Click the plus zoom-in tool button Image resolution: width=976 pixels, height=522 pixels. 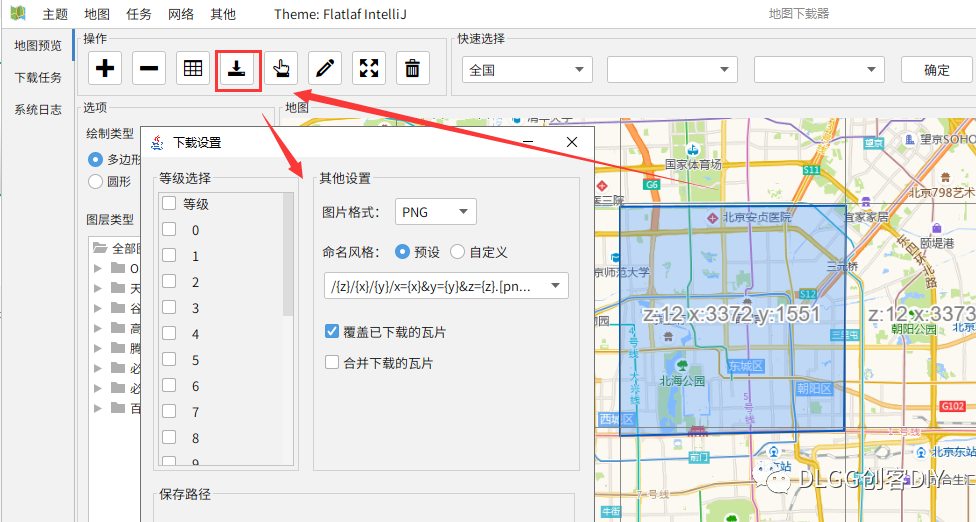[105, 68]
